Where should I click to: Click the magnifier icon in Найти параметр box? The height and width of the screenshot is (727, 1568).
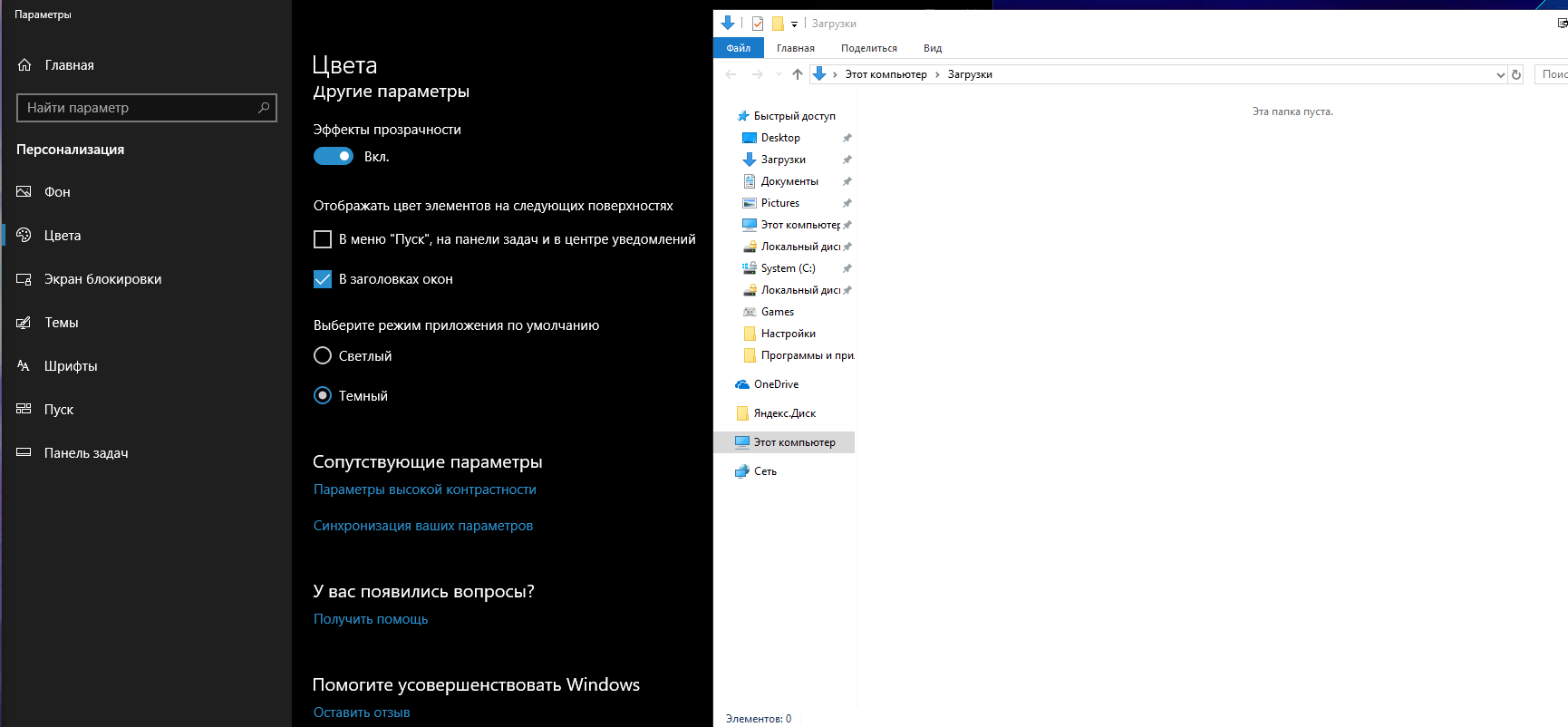[264, 108]
